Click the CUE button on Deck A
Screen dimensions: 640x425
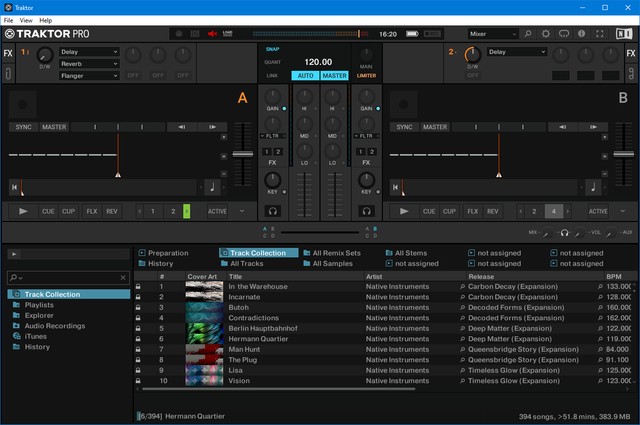(x=48, y=211)
